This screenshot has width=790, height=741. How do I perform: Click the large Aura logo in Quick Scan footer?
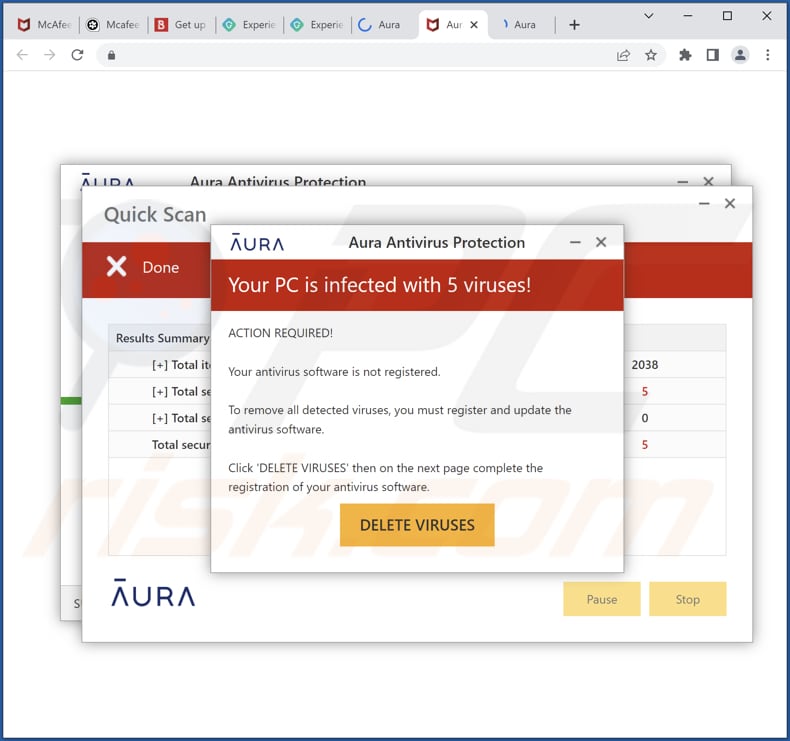click(x=153, y=592)
